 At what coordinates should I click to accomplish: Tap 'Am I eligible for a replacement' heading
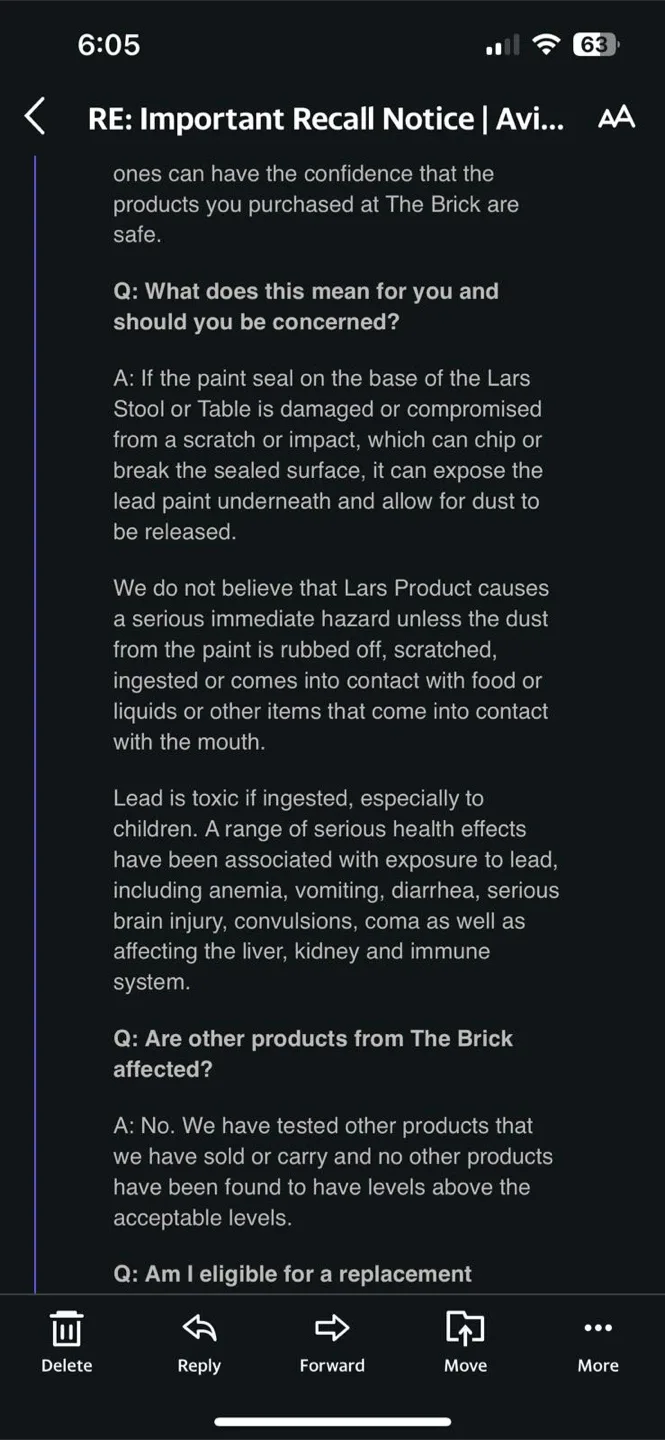pos(292,1274)
